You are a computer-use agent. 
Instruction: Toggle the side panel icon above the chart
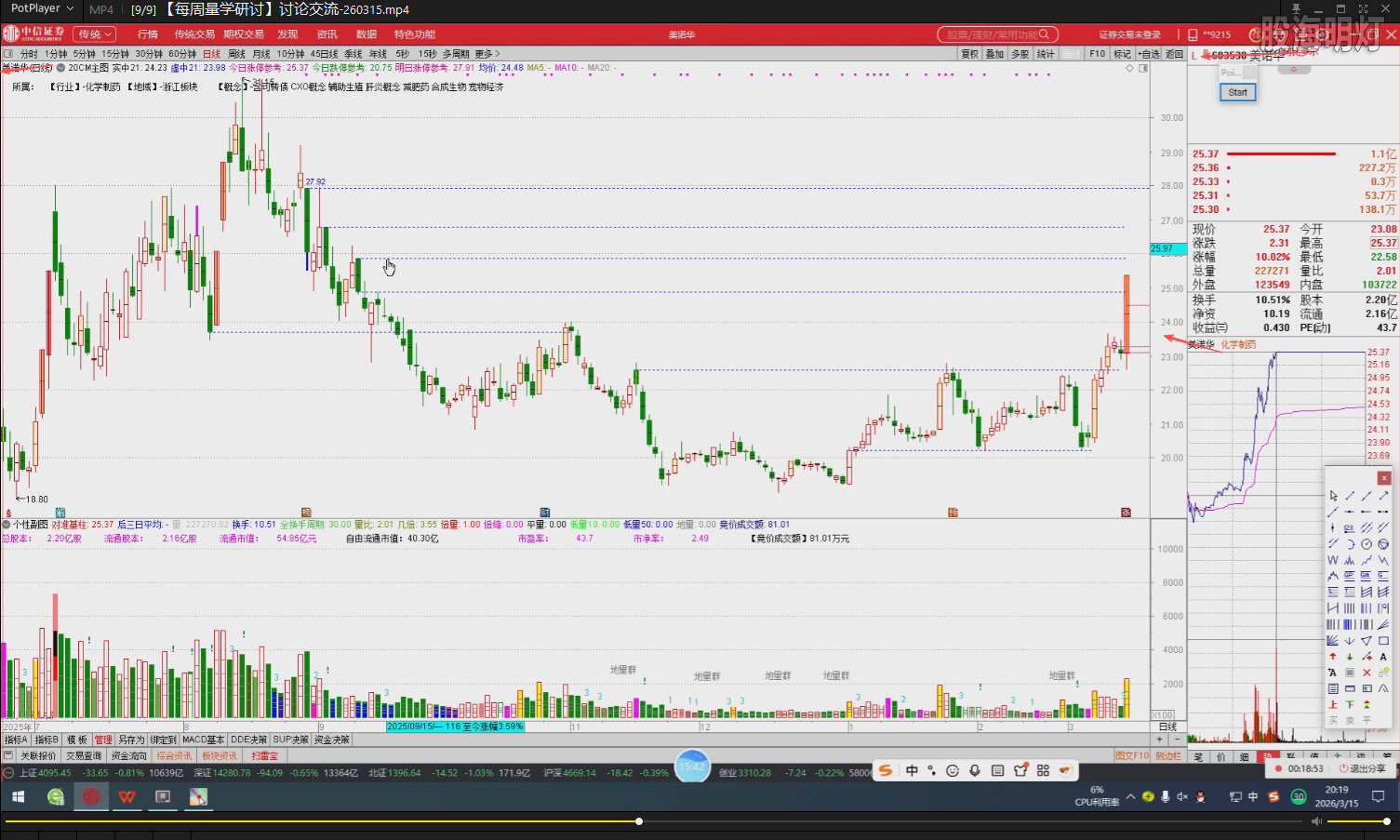(x=1142, y=68)
